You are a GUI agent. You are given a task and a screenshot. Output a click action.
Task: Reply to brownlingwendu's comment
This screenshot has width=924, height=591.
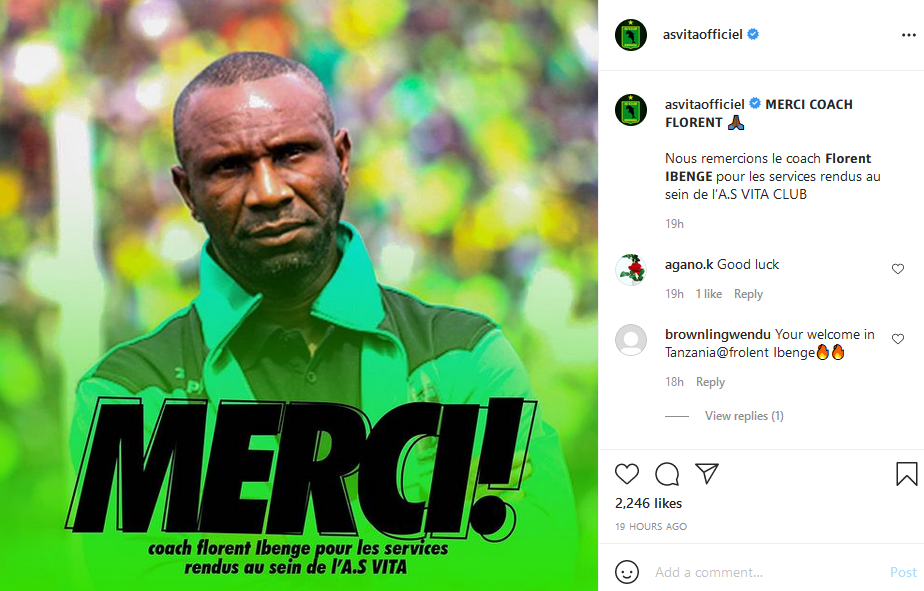[710, 382]
